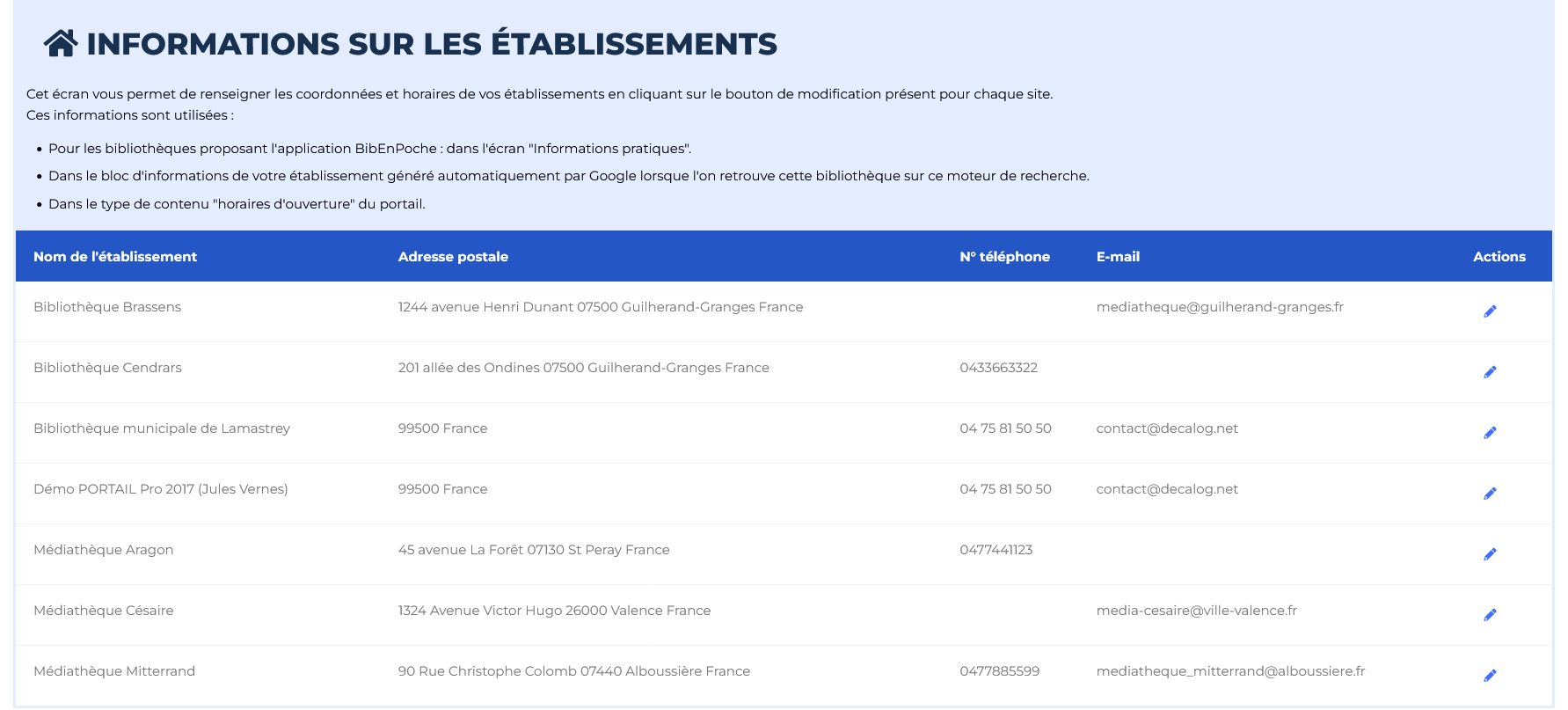Click the media-cesaire@ville-valence.fr email
Screen dimensions: 1568x710
[x=1196, y=611]
